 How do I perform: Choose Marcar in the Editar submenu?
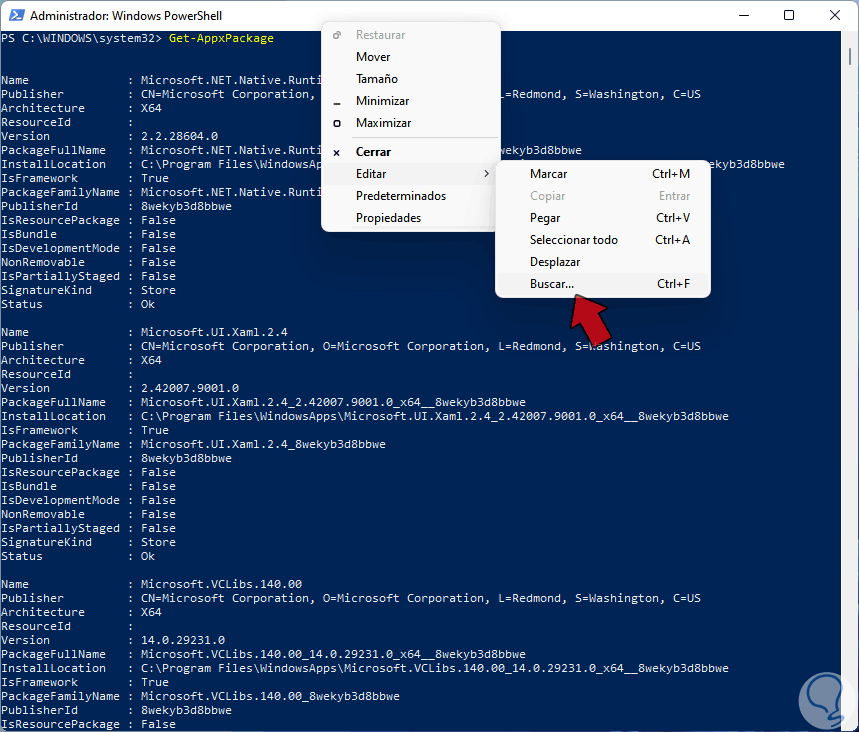(603, 174)
